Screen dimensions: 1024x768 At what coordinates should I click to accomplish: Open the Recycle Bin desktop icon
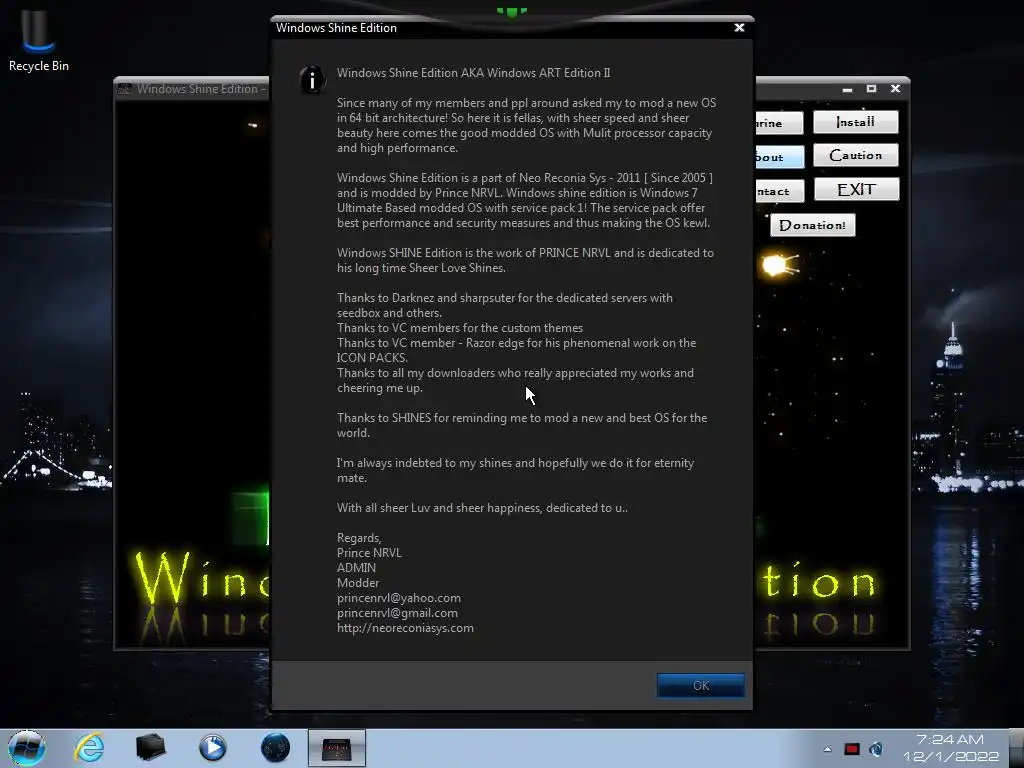point(39,40)
